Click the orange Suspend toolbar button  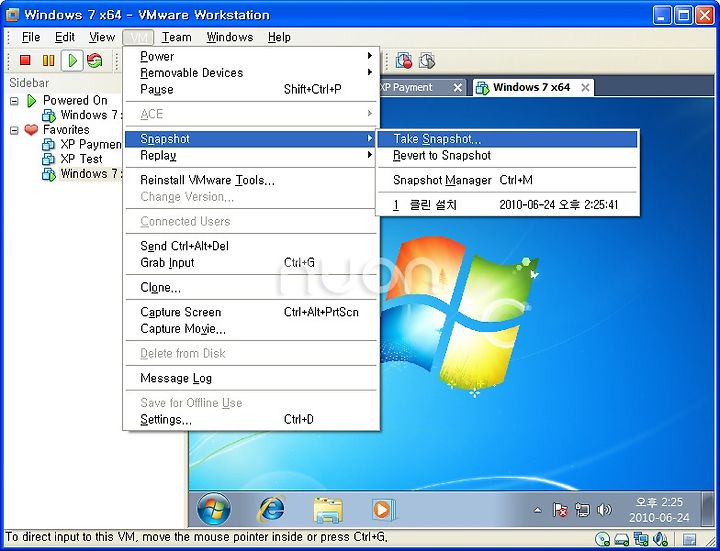point(48,60)
